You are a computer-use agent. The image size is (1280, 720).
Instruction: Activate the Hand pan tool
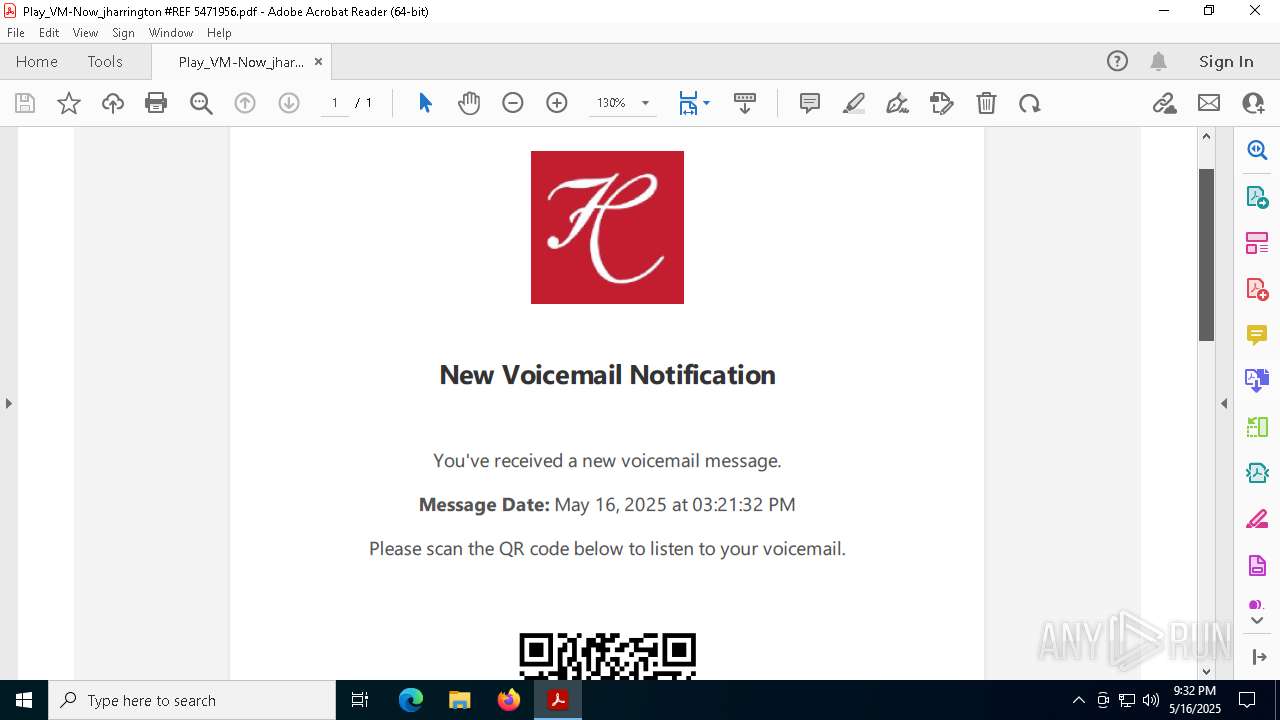coord(469,103)
